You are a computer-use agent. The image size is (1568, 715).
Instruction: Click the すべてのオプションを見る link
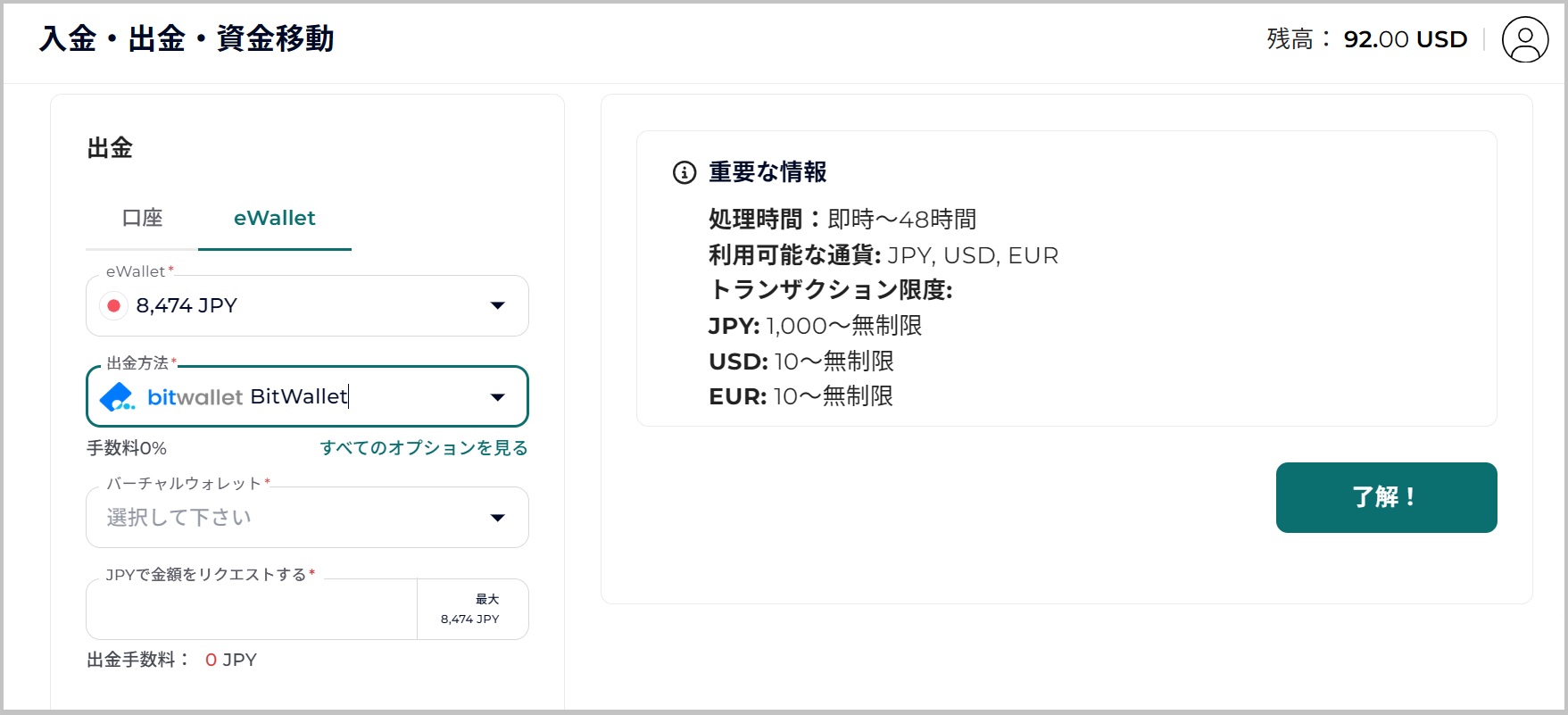pos(424,448)
